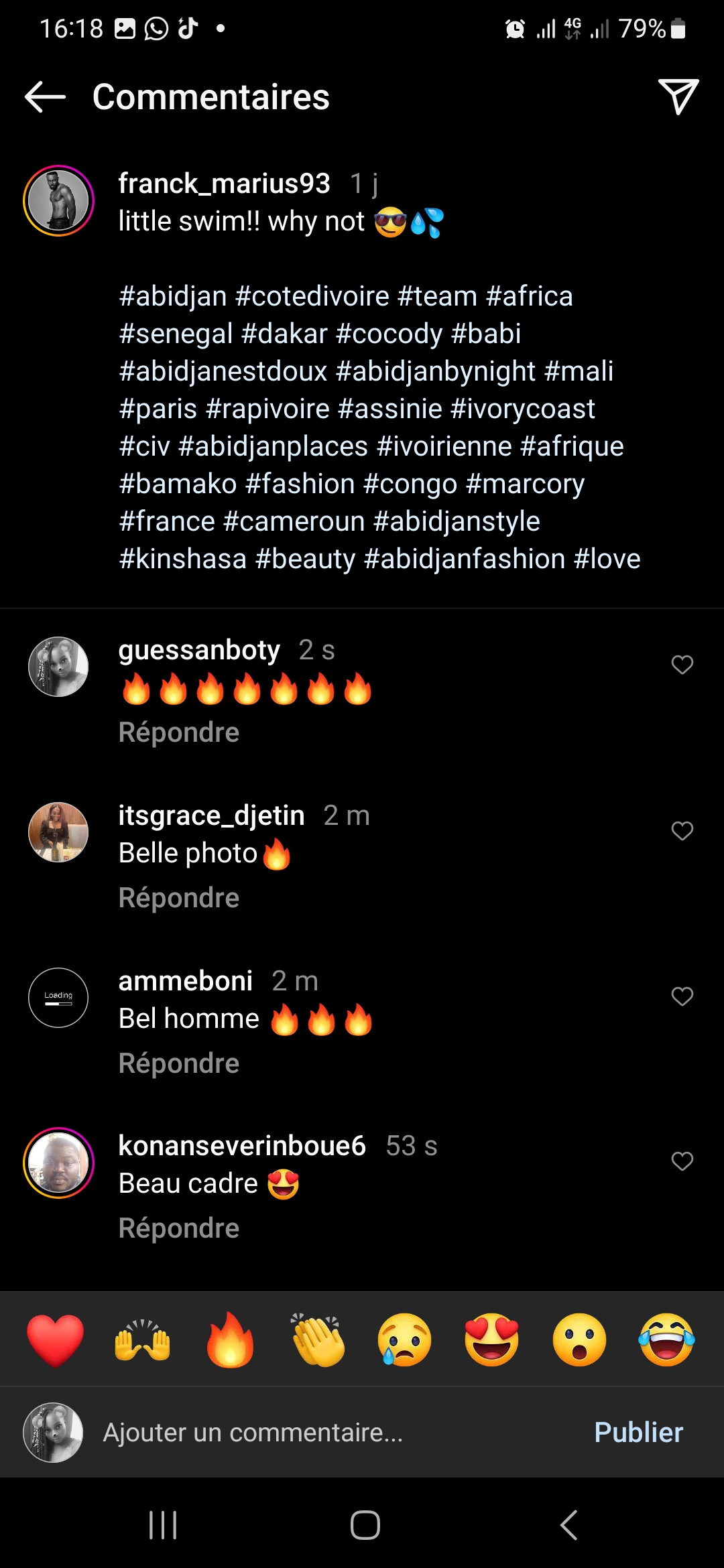The height and width of the screenshot is (1568, 724).
Task: Tap the back arrow next to Commentaires
Action: pyautogui.click(x=45, y=97)
